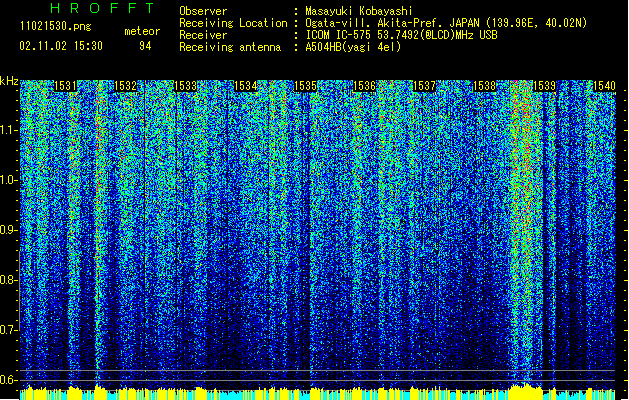
Task: Click the kHz axis unit label
Action: point(9,81)
